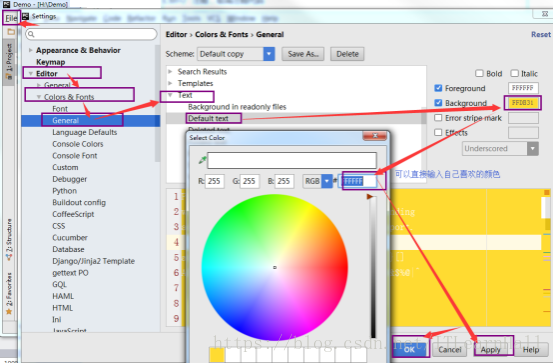Image resolution: width=554 pixels, height=363 pixels.
Task: Select Default text in attributes list
Action: (x=208, y=118)
